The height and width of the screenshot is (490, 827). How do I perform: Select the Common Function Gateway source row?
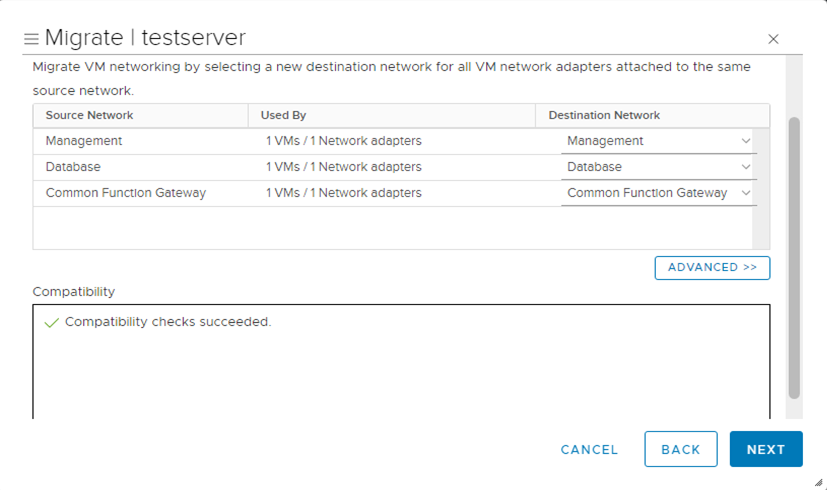[126, 193]
